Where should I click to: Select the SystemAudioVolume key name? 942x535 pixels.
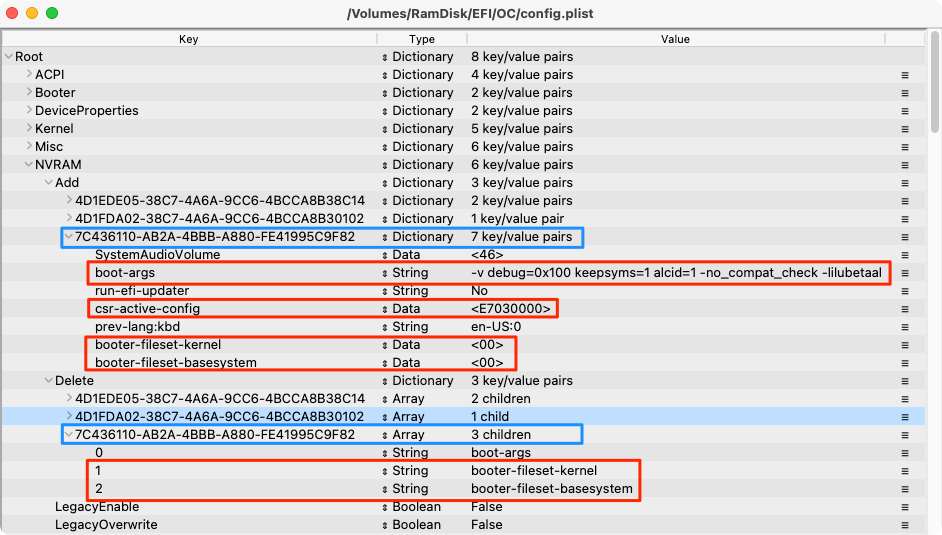[x=157, y=255]
